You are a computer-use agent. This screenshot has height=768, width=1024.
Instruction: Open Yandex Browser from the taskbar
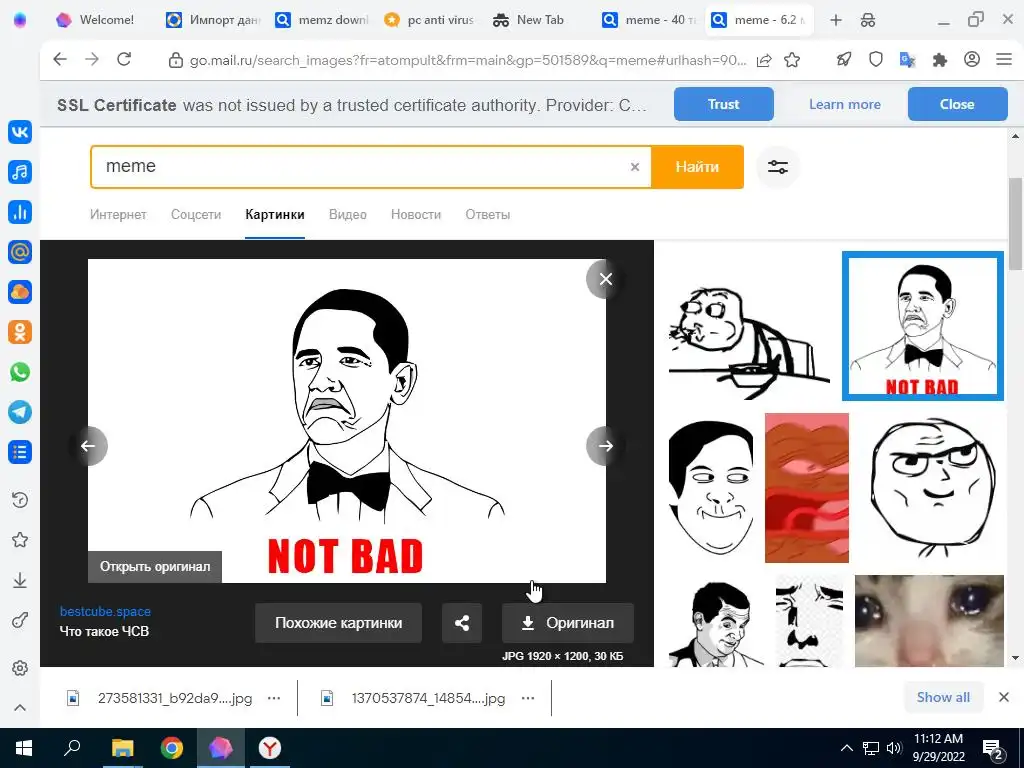click(x=269, y=748)
